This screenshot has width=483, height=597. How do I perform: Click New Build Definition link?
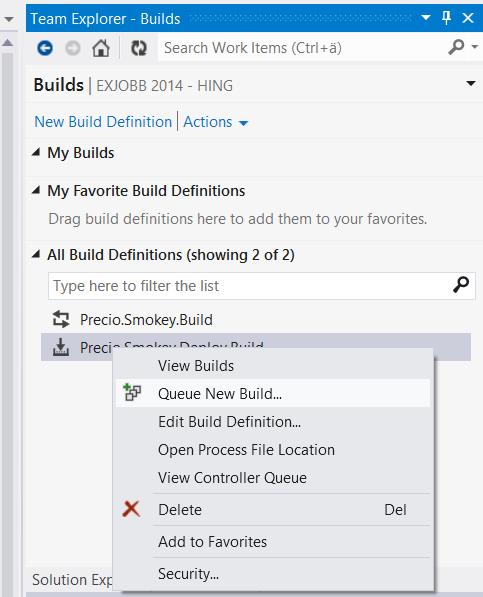[x=103, y=122]
